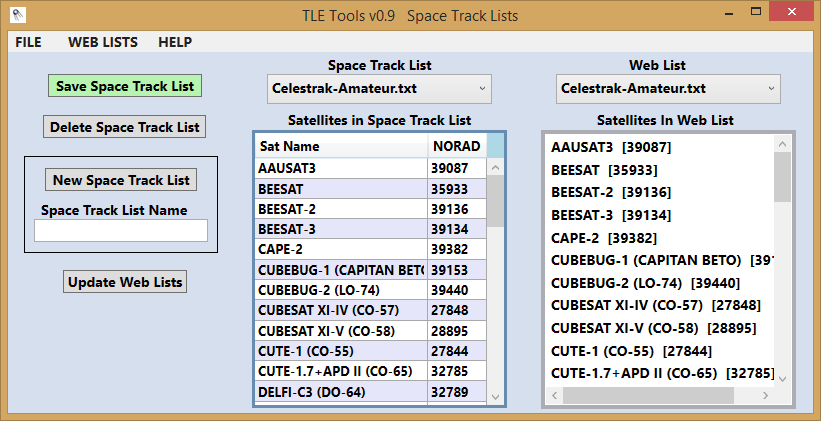821x421 pixels.
Task: Click Web List horizontal scroll right arrow
Action: [x=765, y=395]
